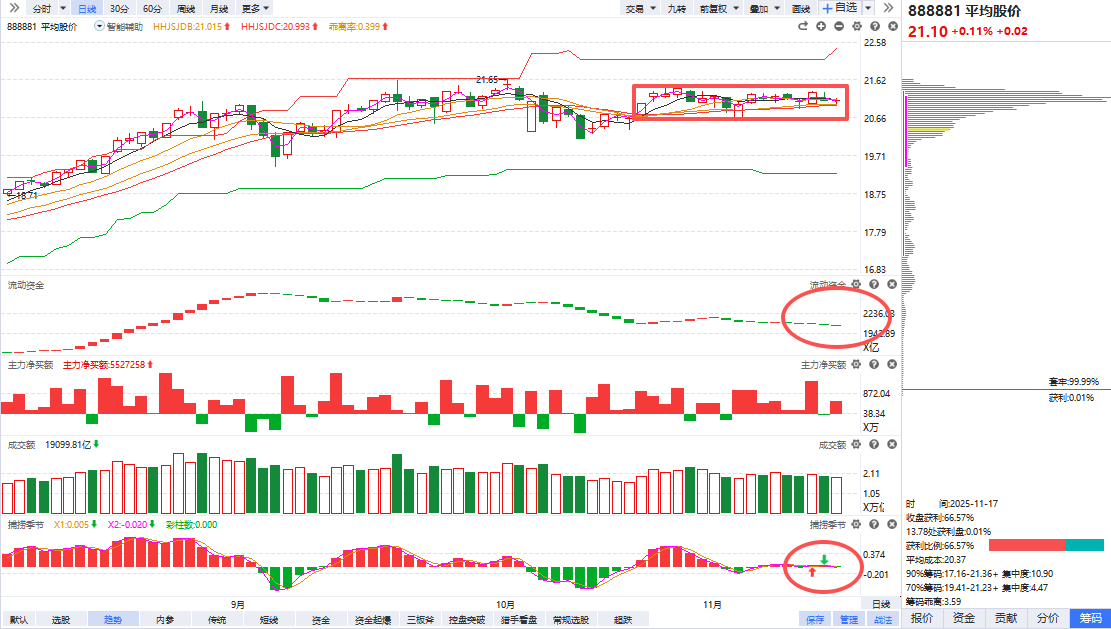Image resolution: width=1111 pixels, height=629 pixels.
Task: Switch to the 周线 weekly chart tab
Action: click(185, 8)
